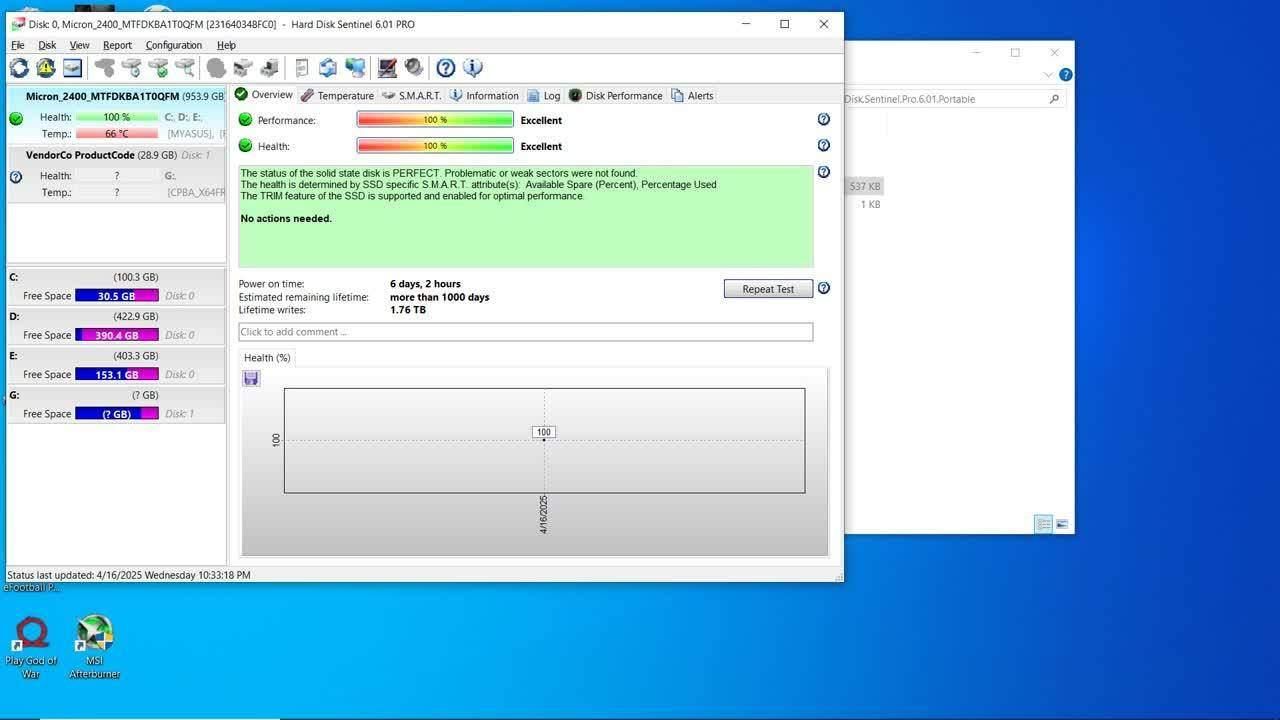Click the network computers toolbar icon
This screenshot has height=720, width=1280.
pos(355,68)
